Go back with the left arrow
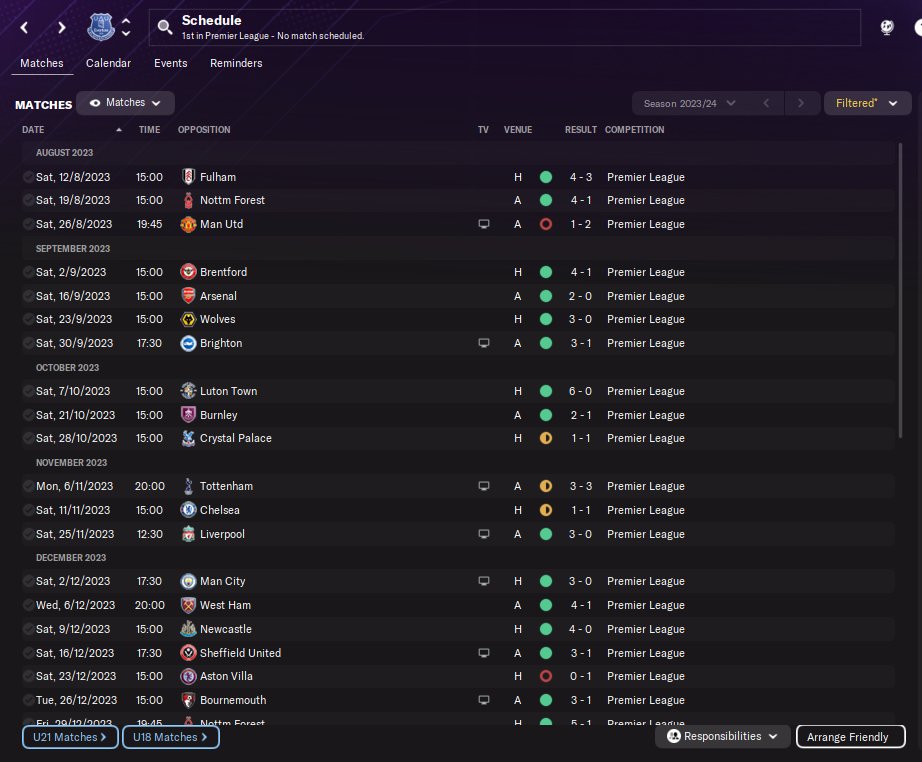Viewport: 922px width, 762px height. pos(24,28)
